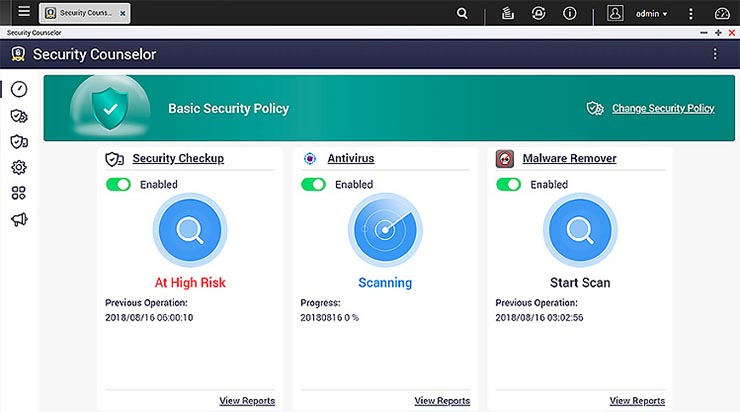Viewport: 740px width, 412px height.
Task: Click the Change Security Policy link
Action: [662, 108]
